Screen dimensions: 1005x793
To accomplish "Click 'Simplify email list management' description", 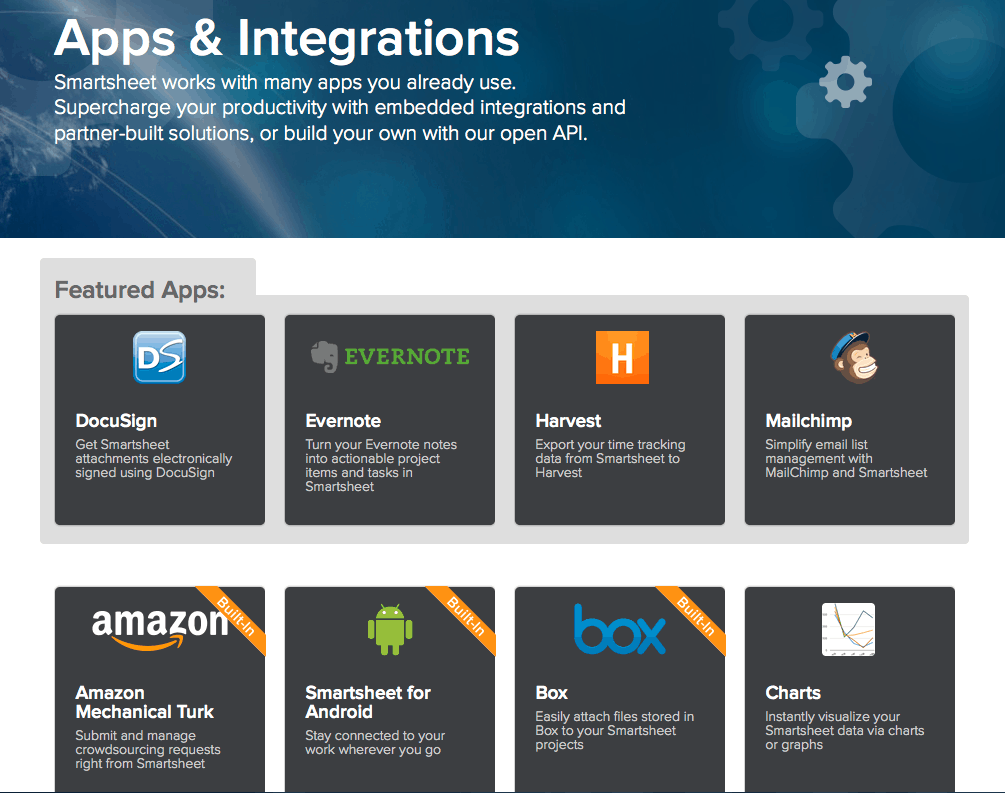I will (846, 458).
